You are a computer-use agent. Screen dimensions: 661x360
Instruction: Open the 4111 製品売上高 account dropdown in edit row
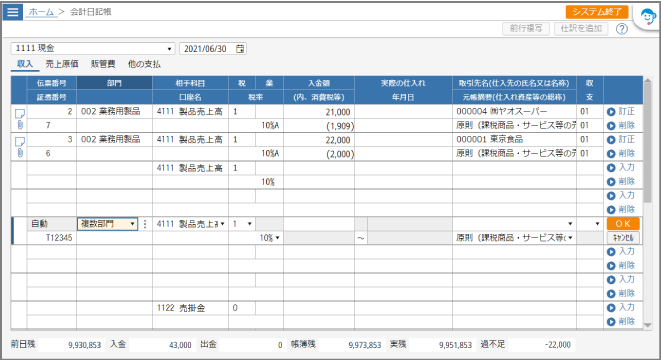pos(223,224)
